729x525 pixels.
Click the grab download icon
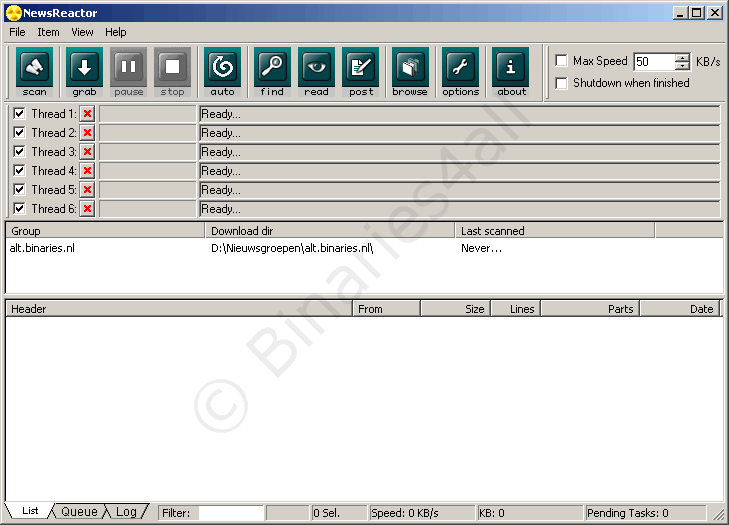(84, 72)
